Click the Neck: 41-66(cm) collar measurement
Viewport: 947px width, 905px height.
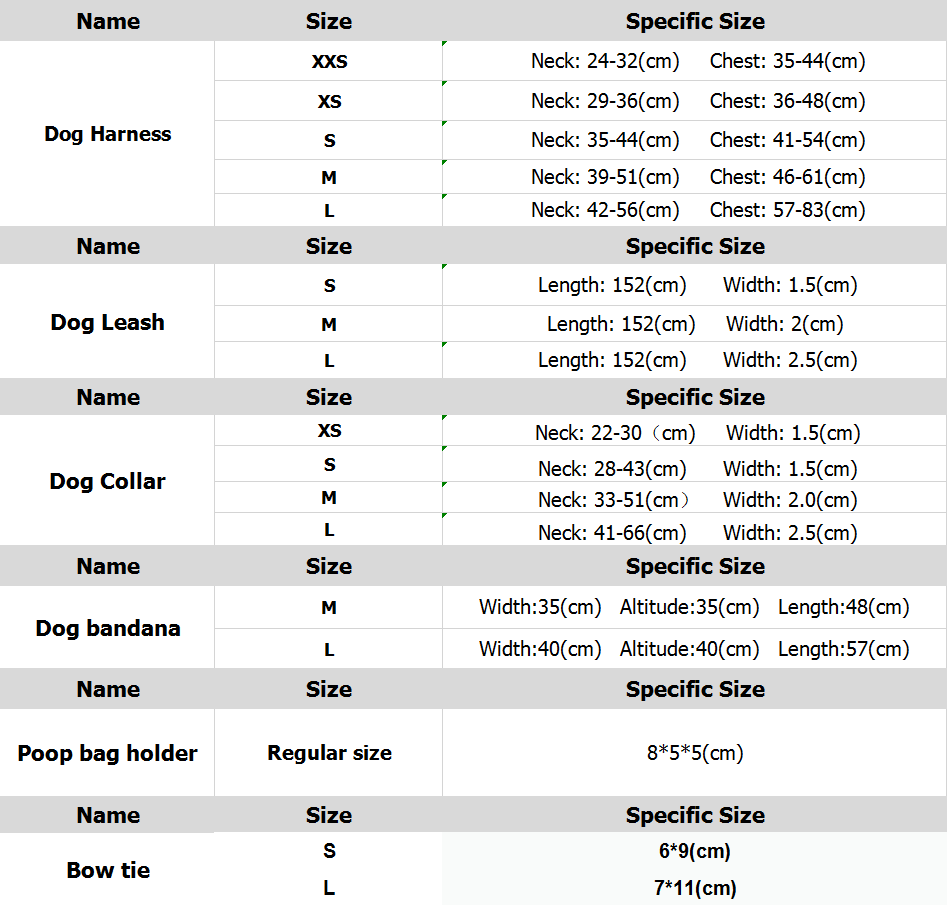click(x=612, y=533)
